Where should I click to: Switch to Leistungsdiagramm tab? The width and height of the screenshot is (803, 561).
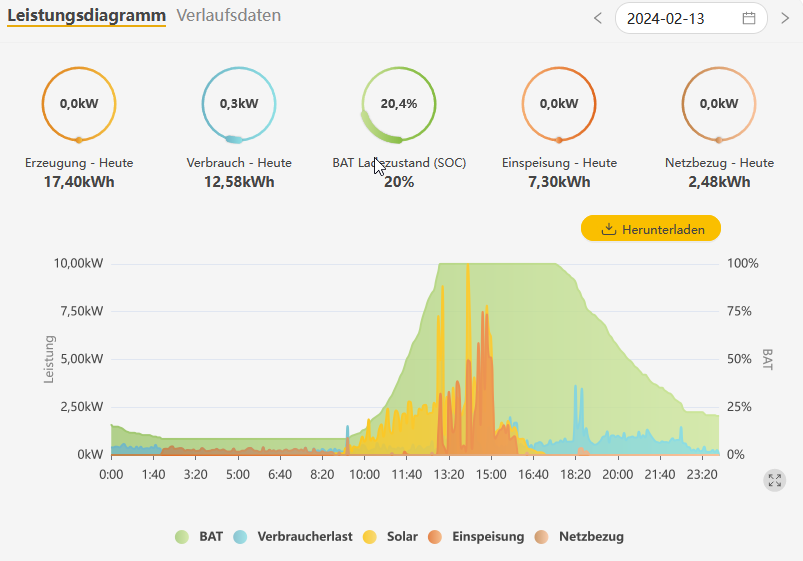click(87, 15)
